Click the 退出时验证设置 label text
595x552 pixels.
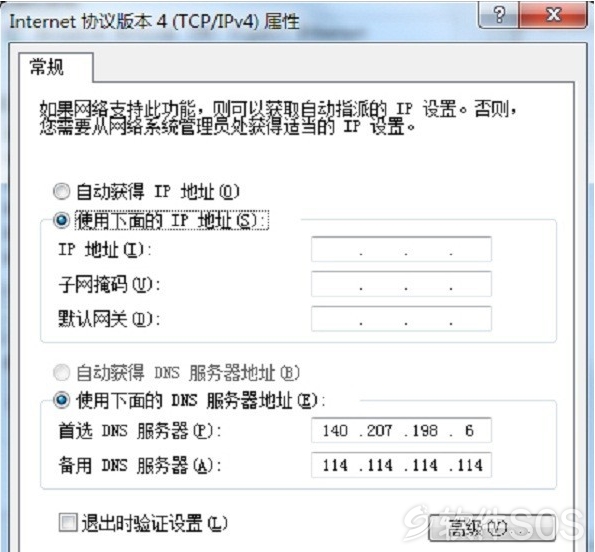(x=154, y=524)
